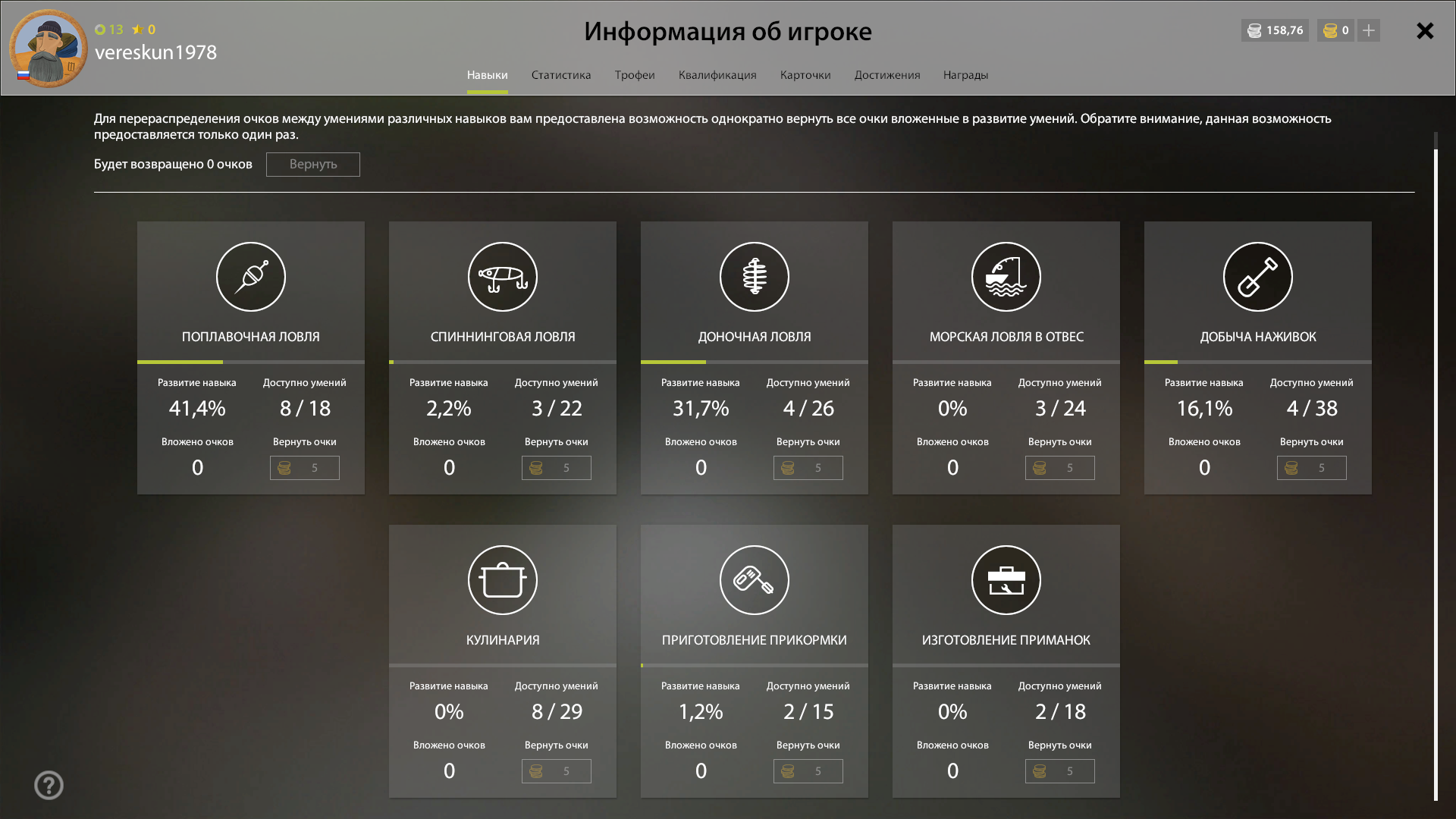Screen dimensions: 1456x819
Task: Click the help question mark icon
Action: (49, 785)
